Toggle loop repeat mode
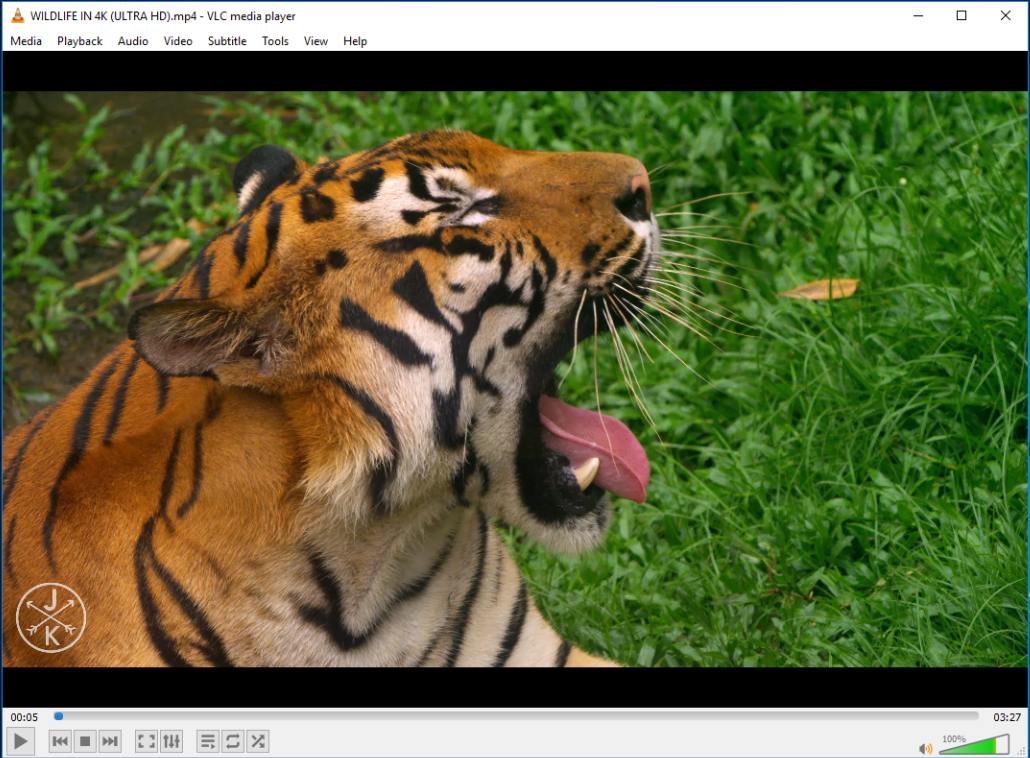Screen dimensions: 1030x758 (x=233, y=741)
